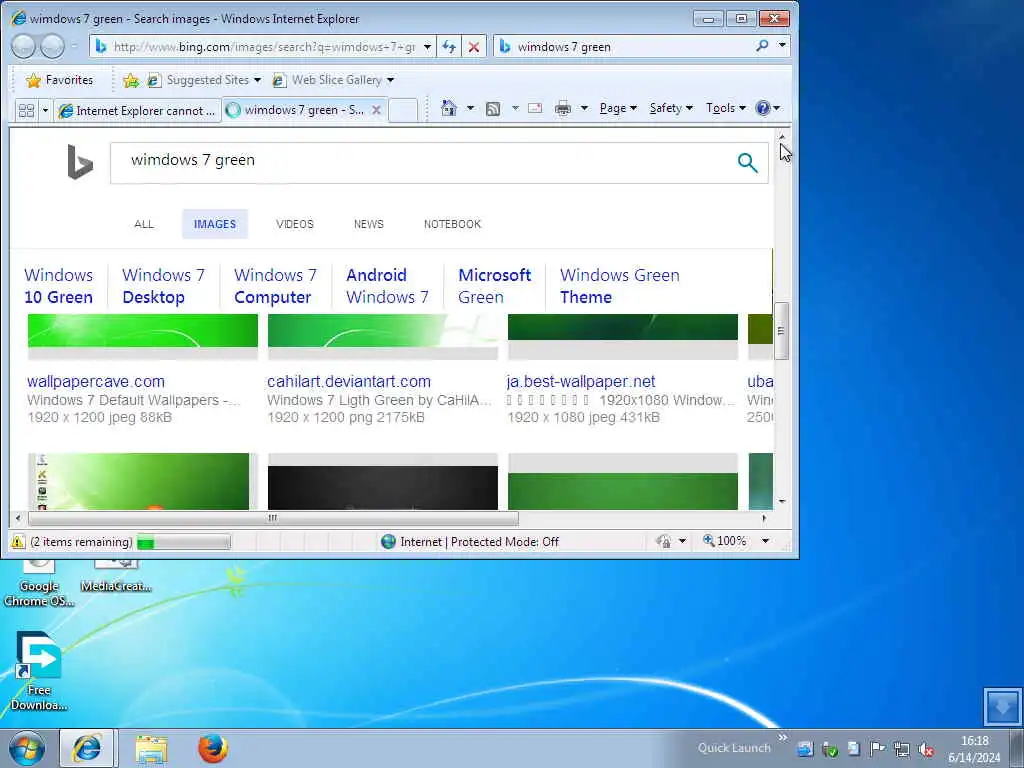Open Quick Tabs grid icon
Screen dimensions: 1024x768
(26, 110)
